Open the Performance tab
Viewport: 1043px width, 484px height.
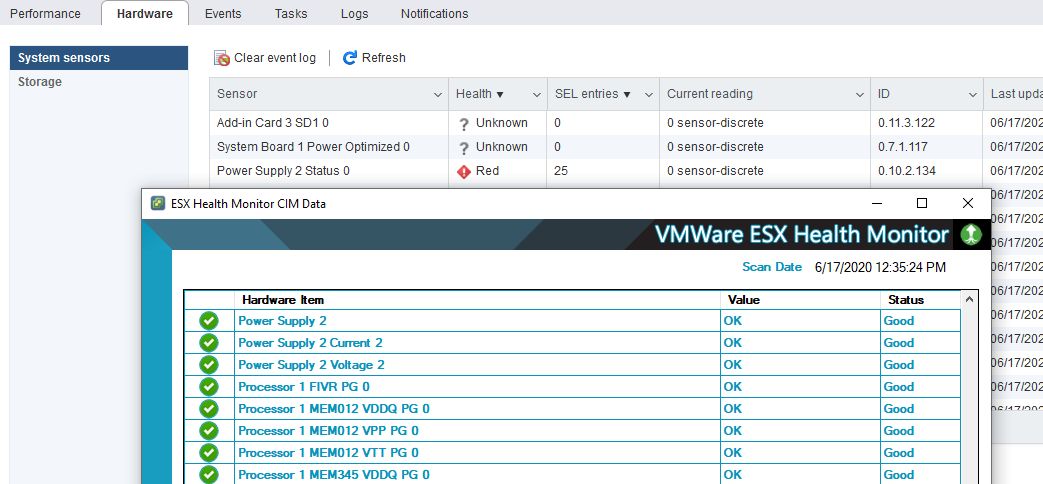[45, 13]
